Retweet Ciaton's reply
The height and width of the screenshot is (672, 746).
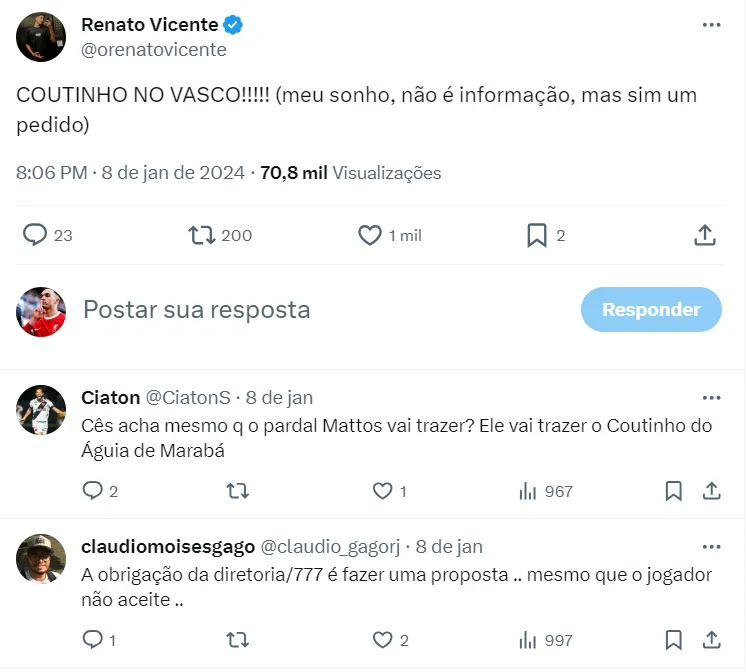click(x=238, y=491)
